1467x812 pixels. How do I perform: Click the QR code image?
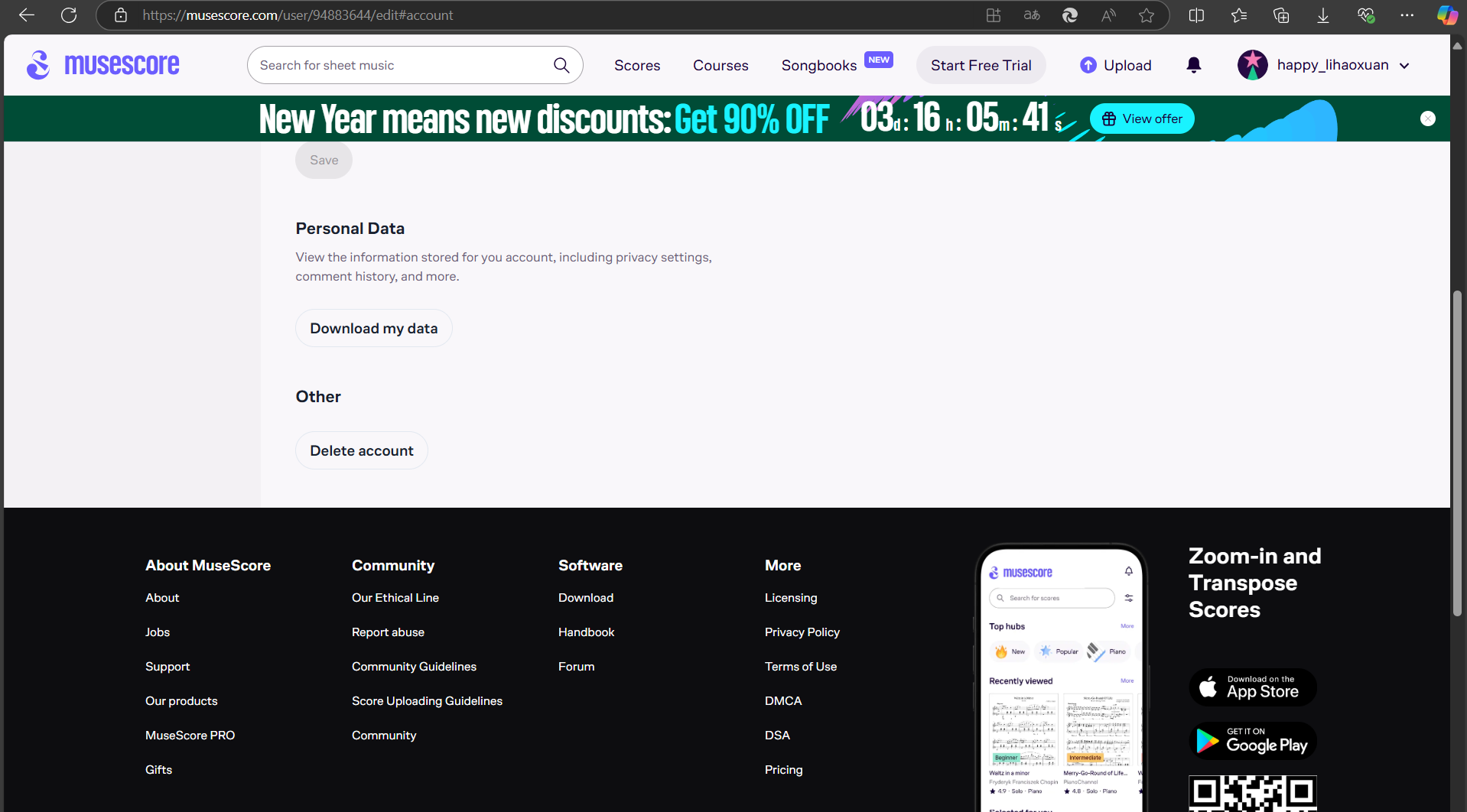tap(1253, 794)
